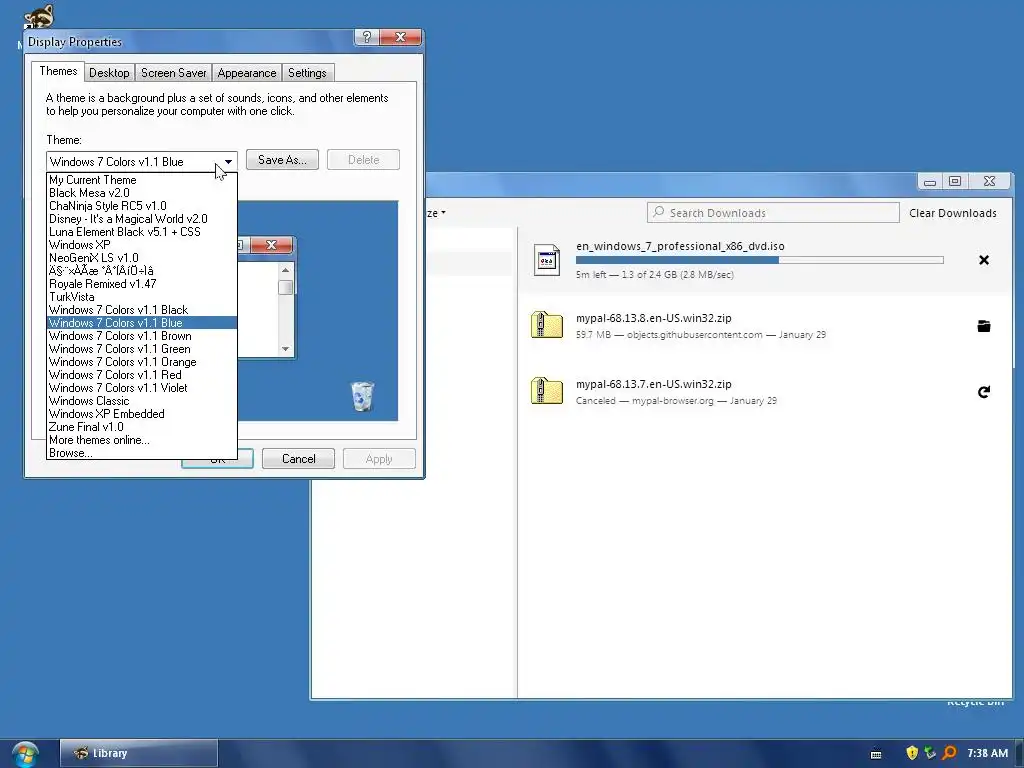The image size is (1024, 768).
Task: Click into the Search Downloads field
Action: pyautogui.click(x=773, y=213)
